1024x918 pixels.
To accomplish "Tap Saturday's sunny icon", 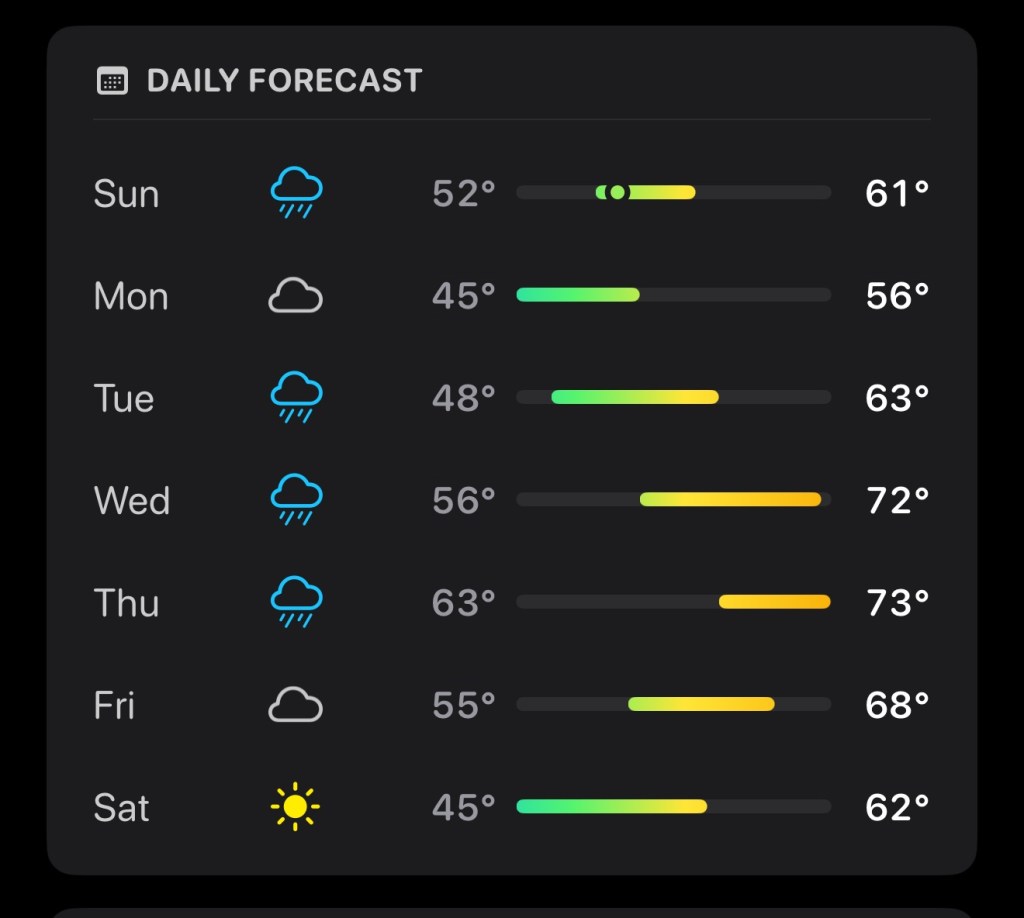I will (296, 807).
